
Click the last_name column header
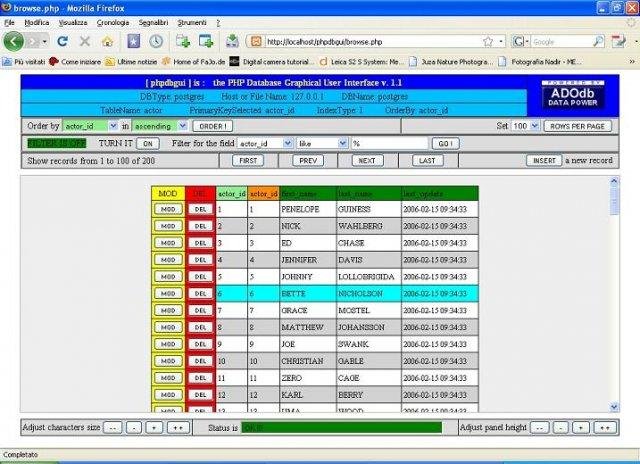[369, 193]
